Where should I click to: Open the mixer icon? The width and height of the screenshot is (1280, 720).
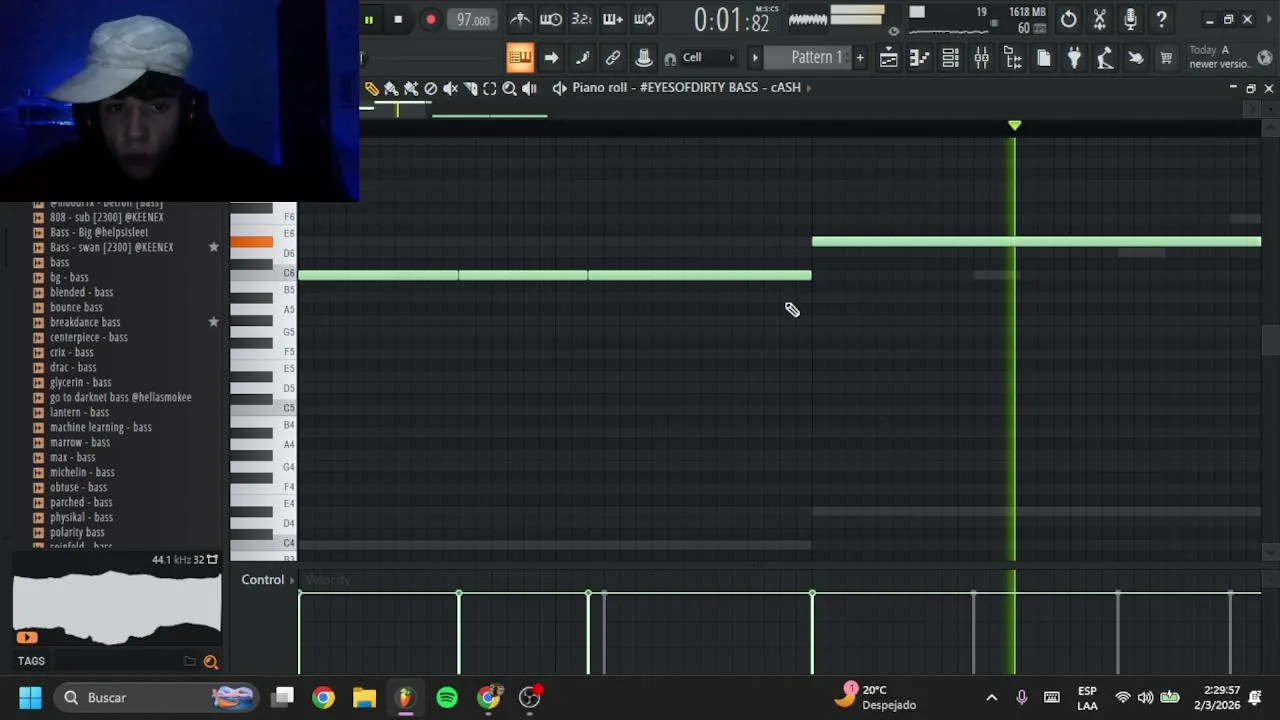(981, 58)
